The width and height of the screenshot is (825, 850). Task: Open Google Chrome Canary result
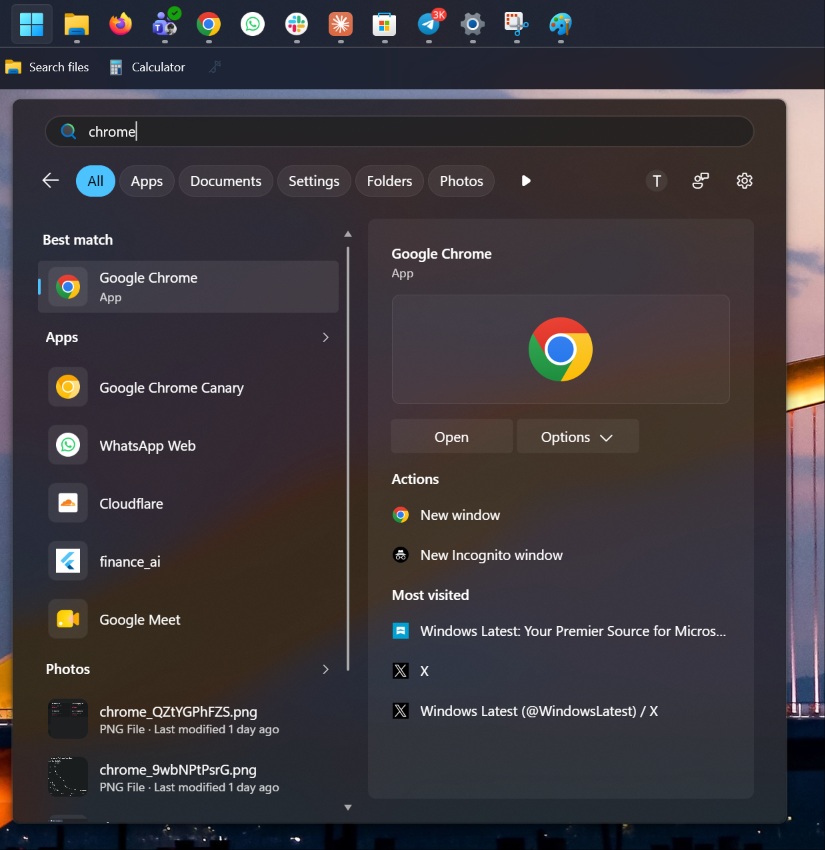click(188, 388)
